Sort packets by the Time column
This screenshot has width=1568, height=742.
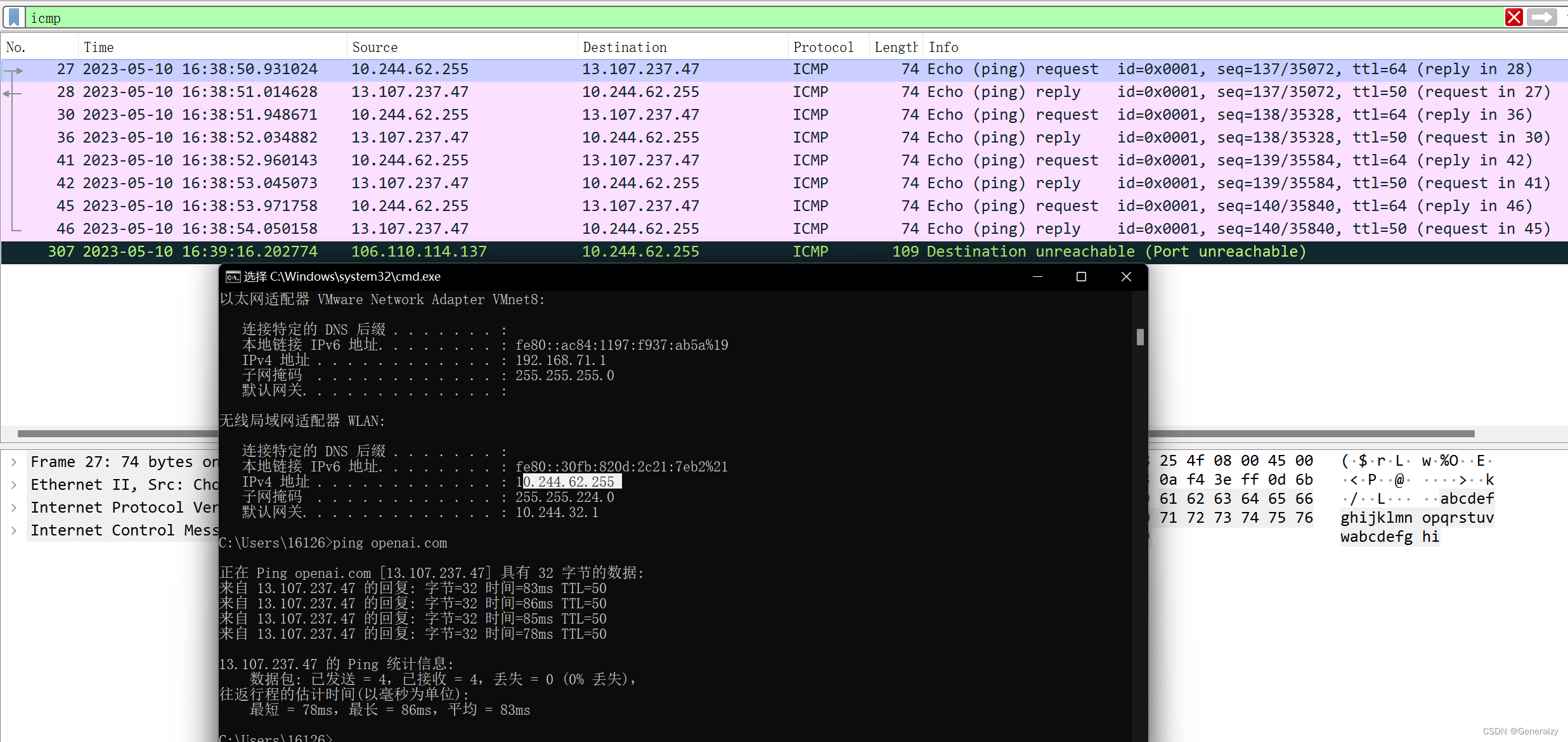[x=99, y=48]
